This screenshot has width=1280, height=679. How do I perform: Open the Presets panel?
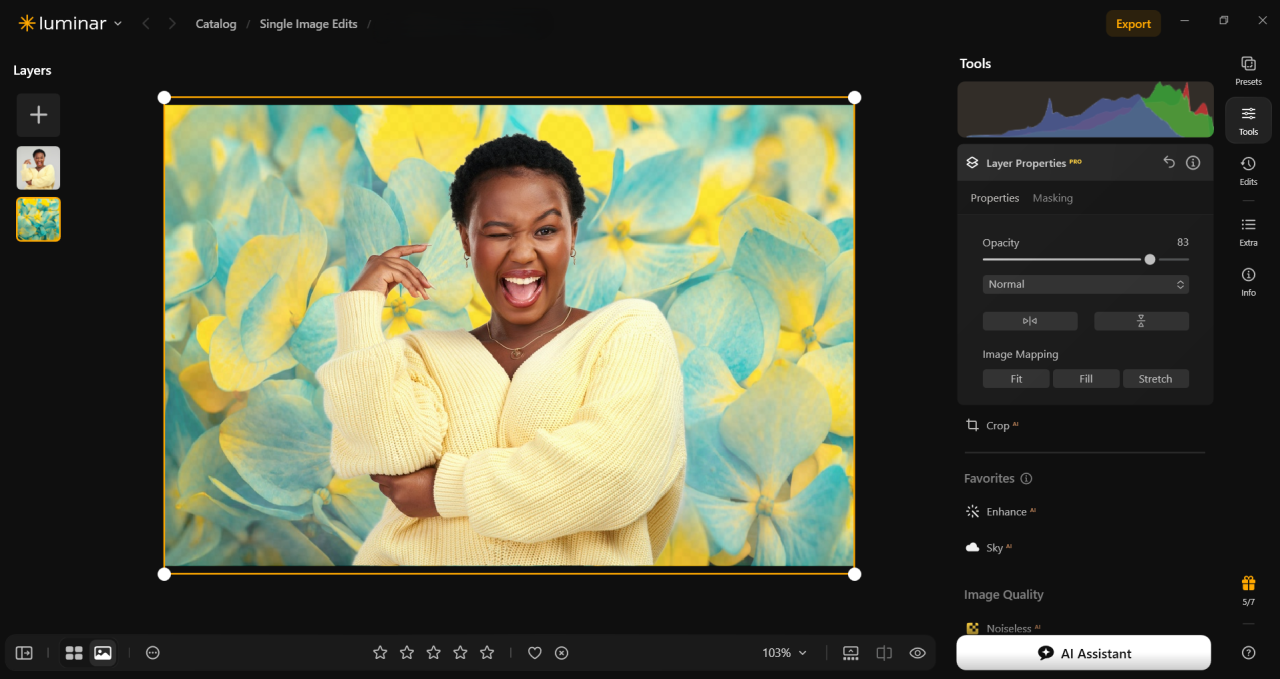pos(1248,70)
